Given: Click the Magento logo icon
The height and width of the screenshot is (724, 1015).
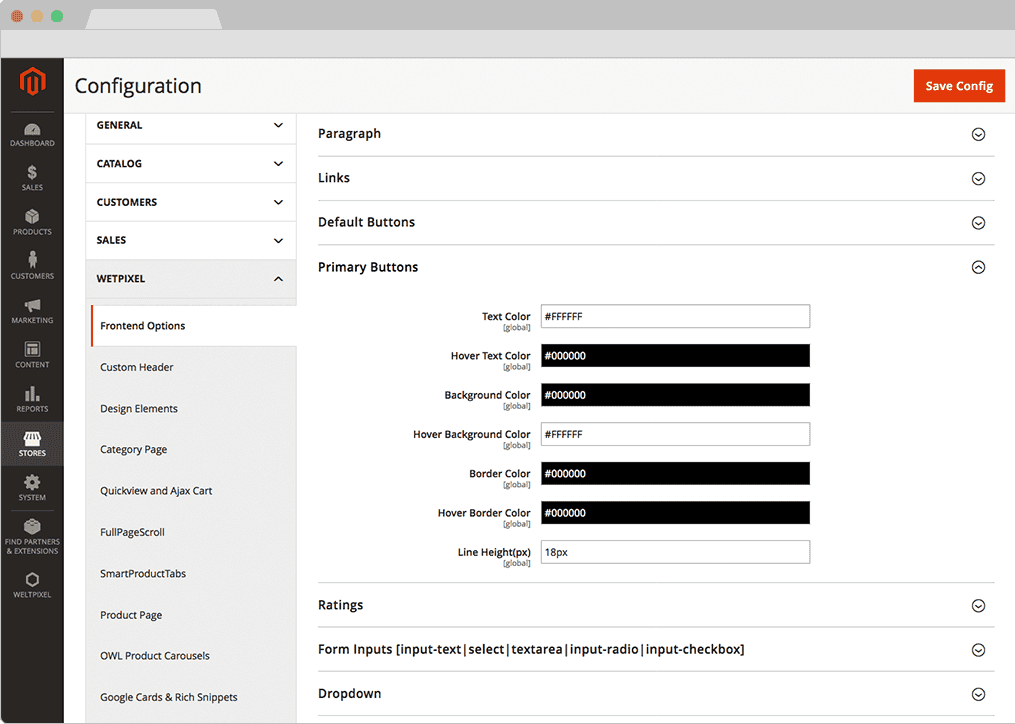Looking at the screenshot, I should pos(32,83).
